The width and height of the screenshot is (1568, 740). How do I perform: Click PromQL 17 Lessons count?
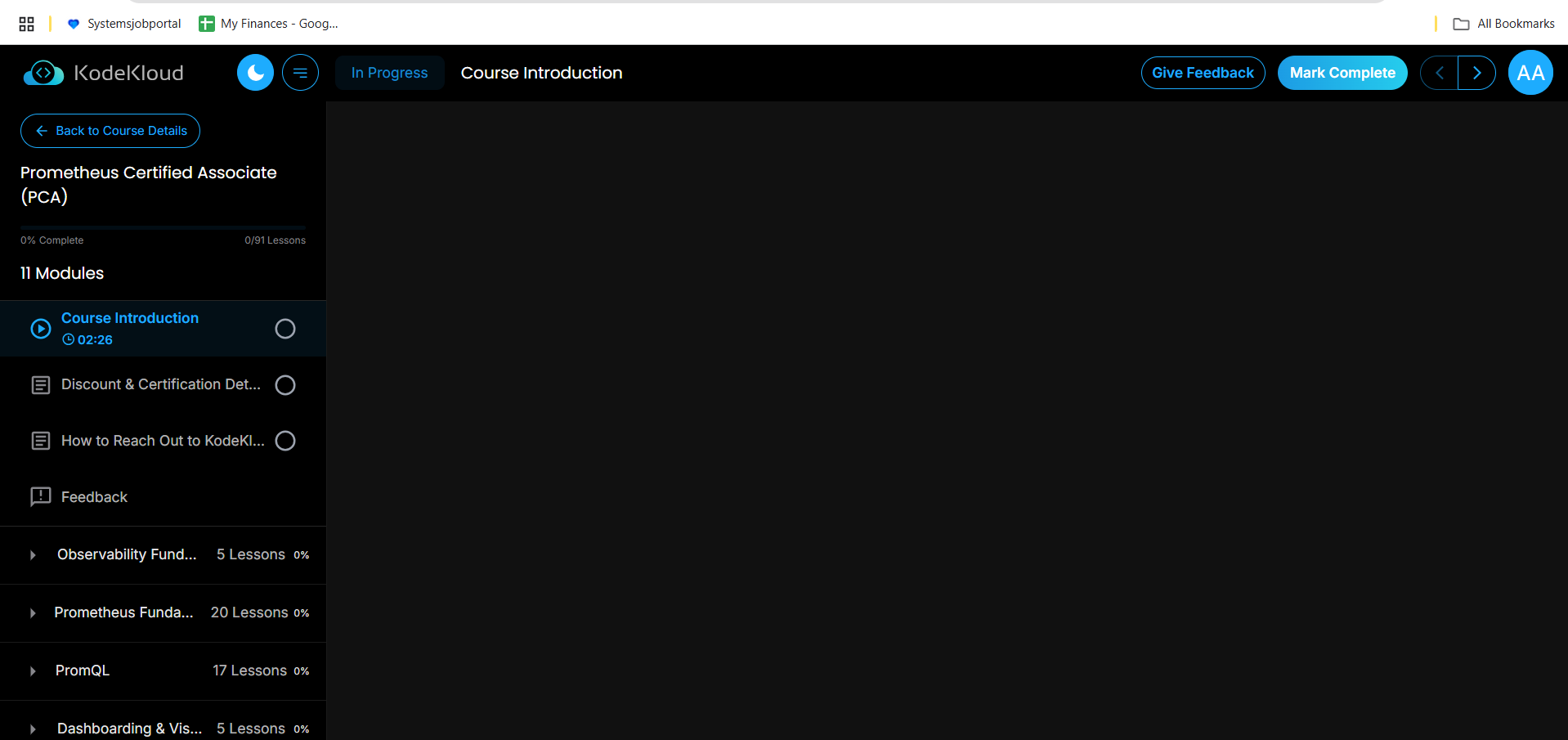(x=249, y=671)
